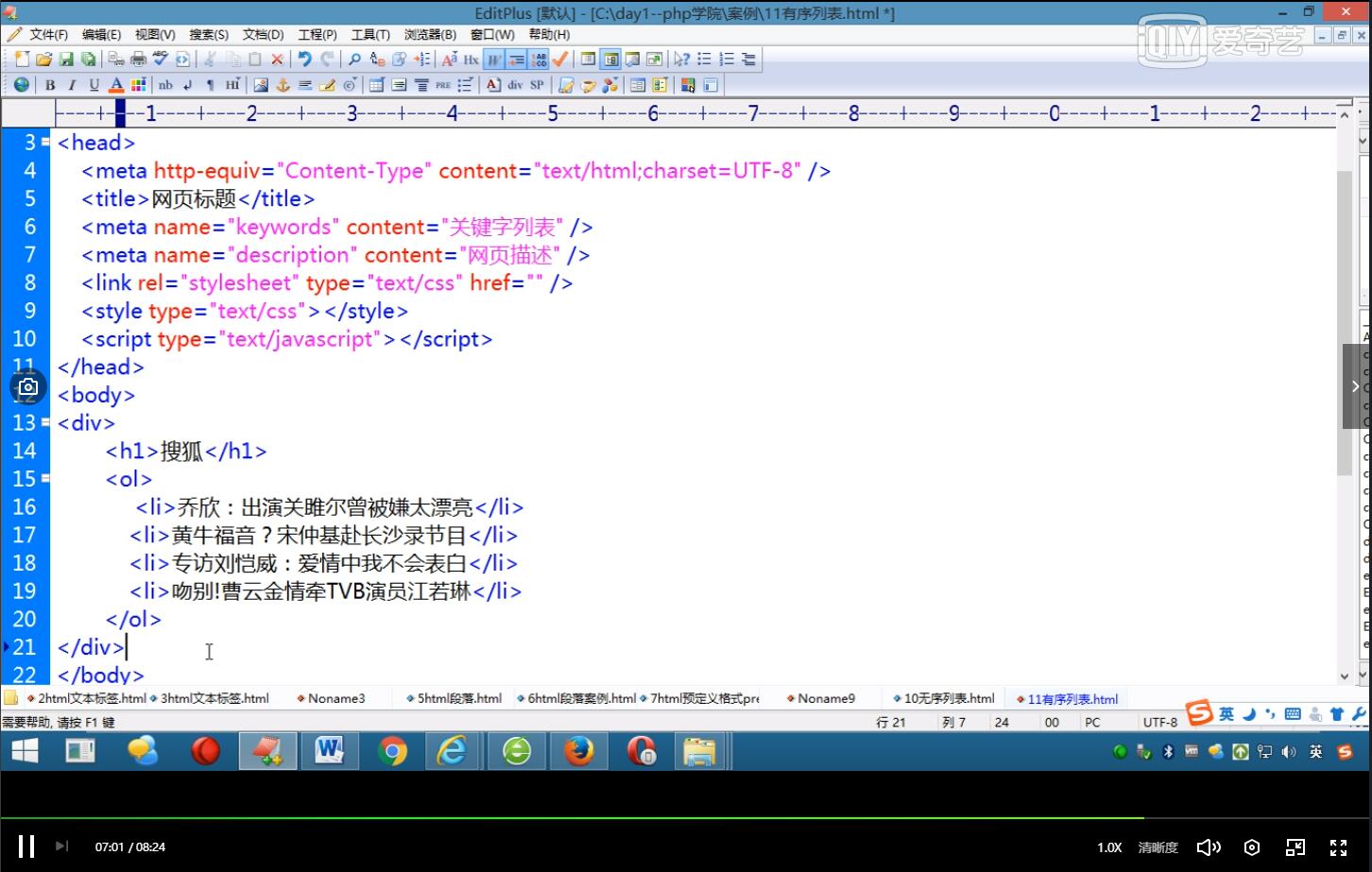1372x872 pixels.
Task: Save the document with the floppy icon
Action: point(66,59)
